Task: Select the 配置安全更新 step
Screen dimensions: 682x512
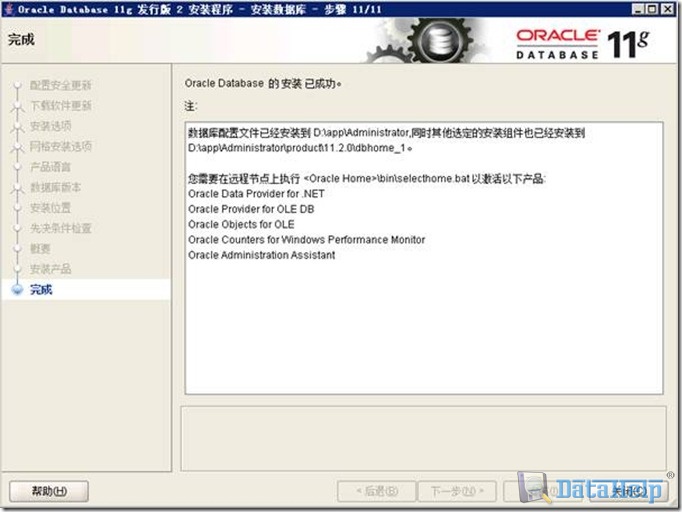Action: [x=60, y=85]
